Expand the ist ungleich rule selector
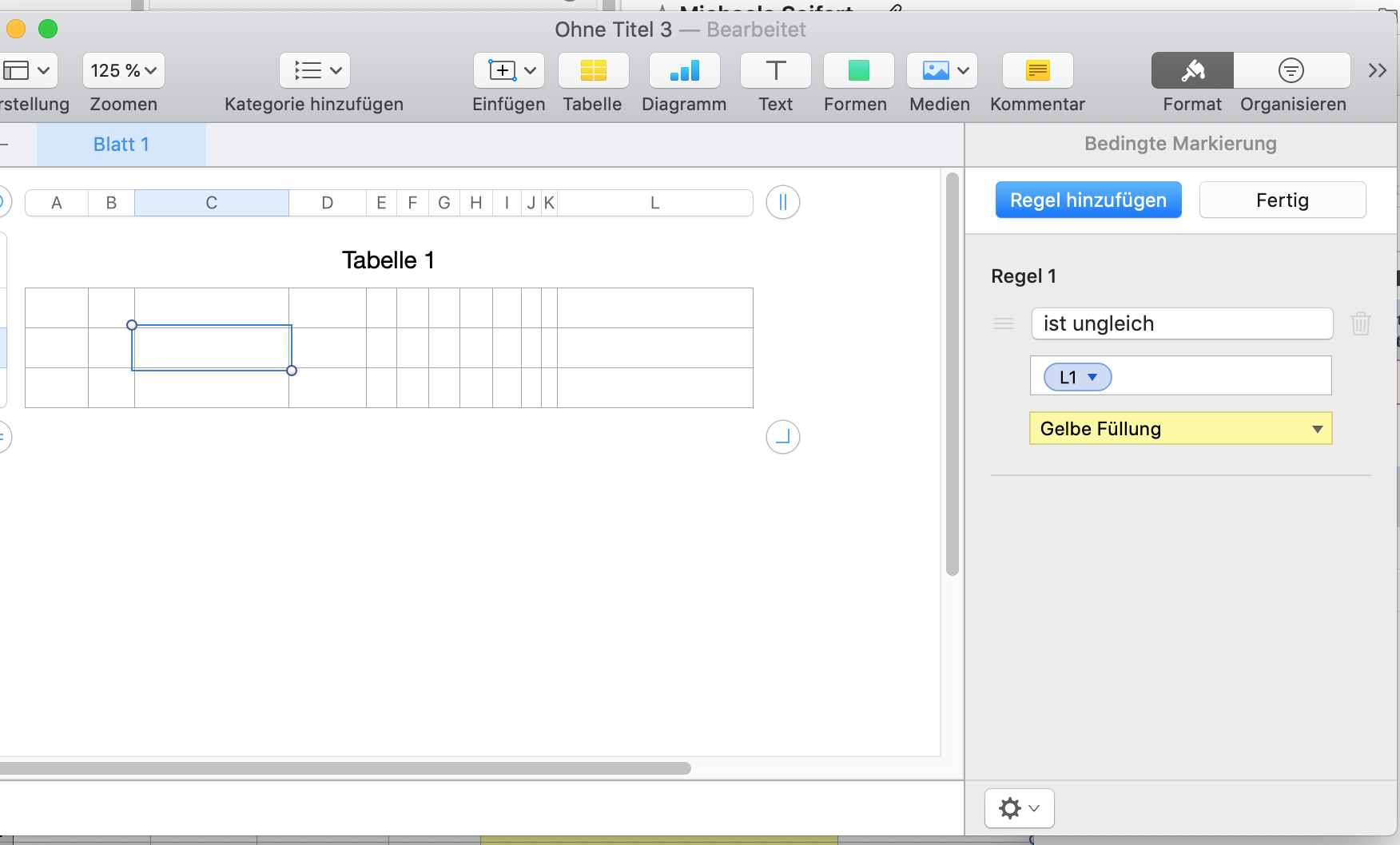This screenshot has width=1400, height=845. (1181, 323)
